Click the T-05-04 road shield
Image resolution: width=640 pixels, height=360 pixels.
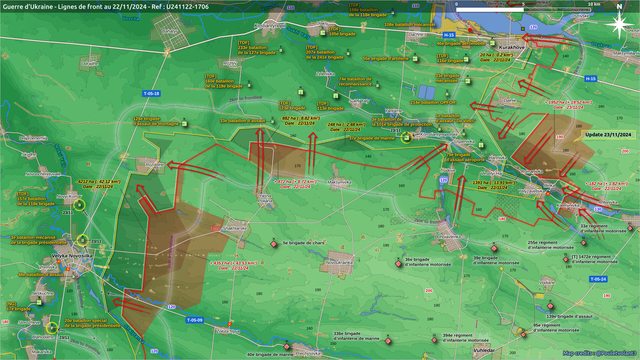598,279
